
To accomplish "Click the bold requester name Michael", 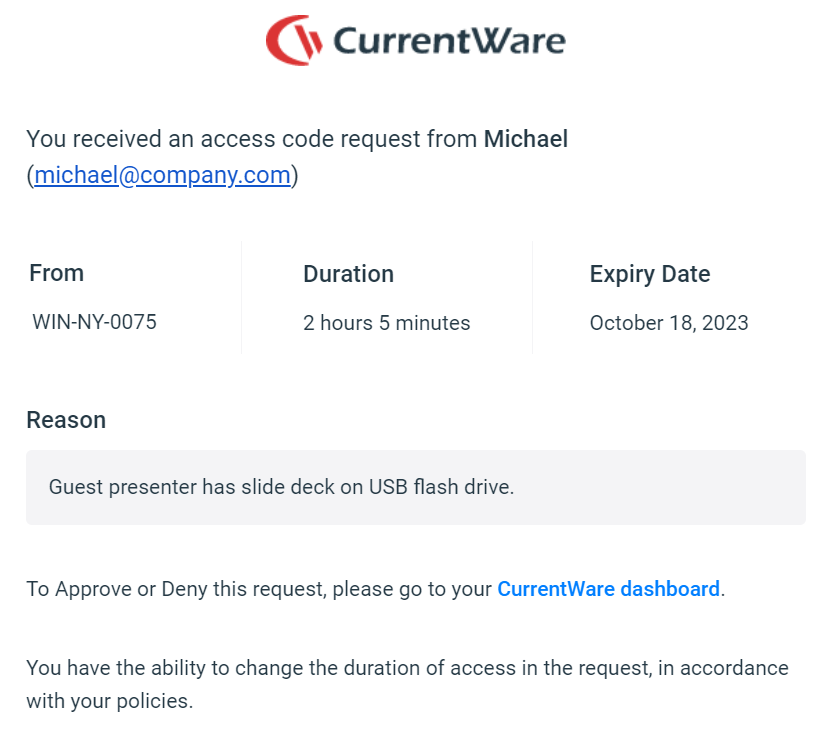I will [526, 139].
